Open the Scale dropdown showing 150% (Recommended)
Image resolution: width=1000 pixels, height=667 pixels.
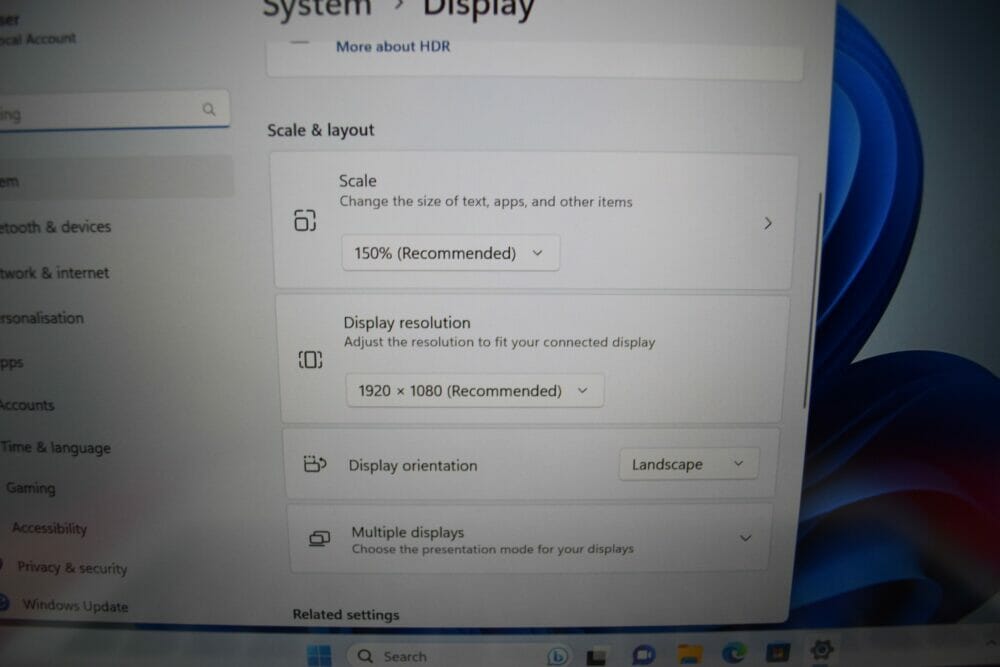coord(450,253)
